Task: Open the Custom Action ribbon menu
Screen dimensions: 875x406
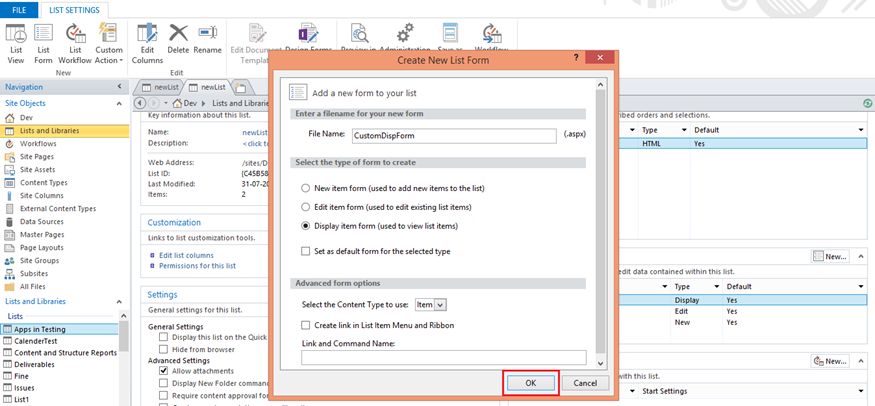Action: tap(108, 44)
